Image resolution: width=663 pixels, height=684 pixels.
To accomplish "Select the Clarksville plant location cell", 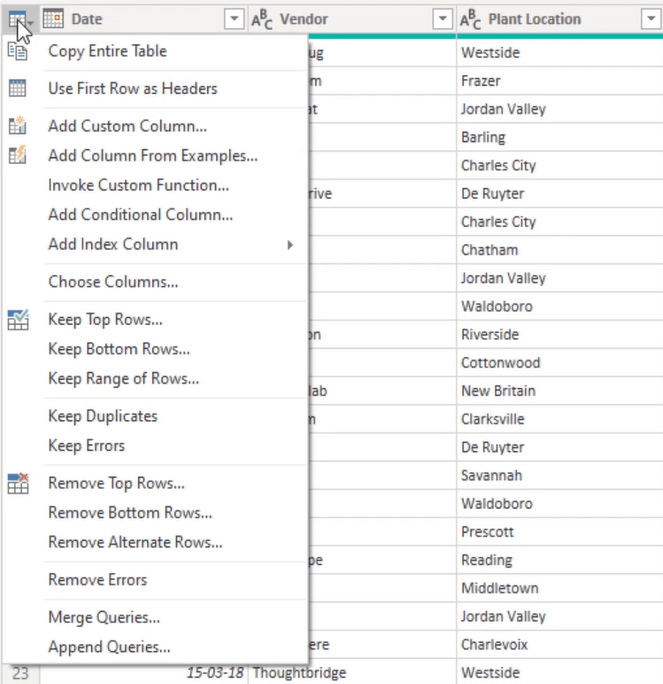I will [x=560, y=420].
